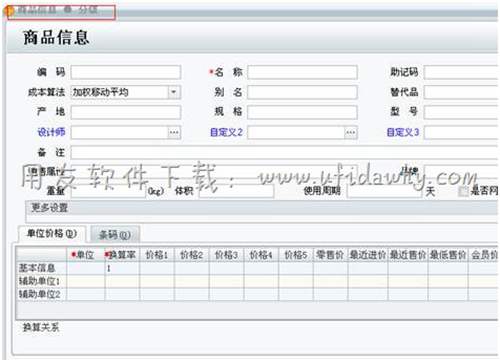Click the 重量 input field
Screen dimensions: 500x362
tap(108, 191)
